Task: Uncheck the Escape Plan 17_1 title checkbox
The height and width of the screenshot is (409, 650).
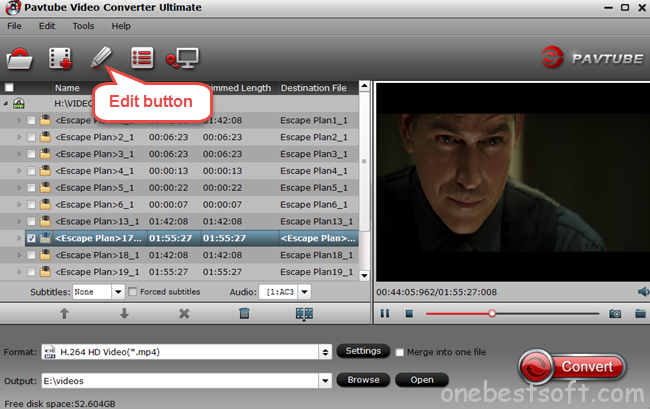Action: tap(31, 239)
